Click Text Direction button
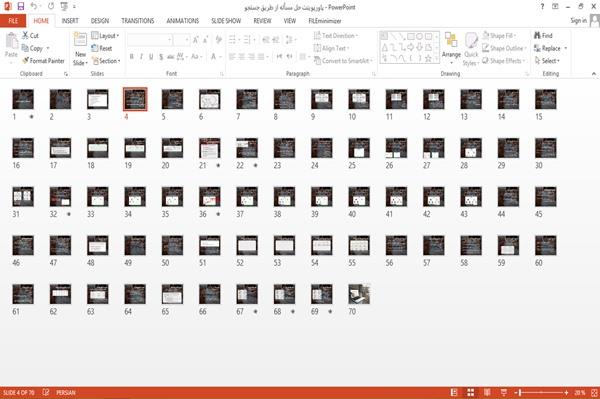Image resolution: width=600 pixels, height=399 pixels. pyautogui.click(x=336, y=36)
